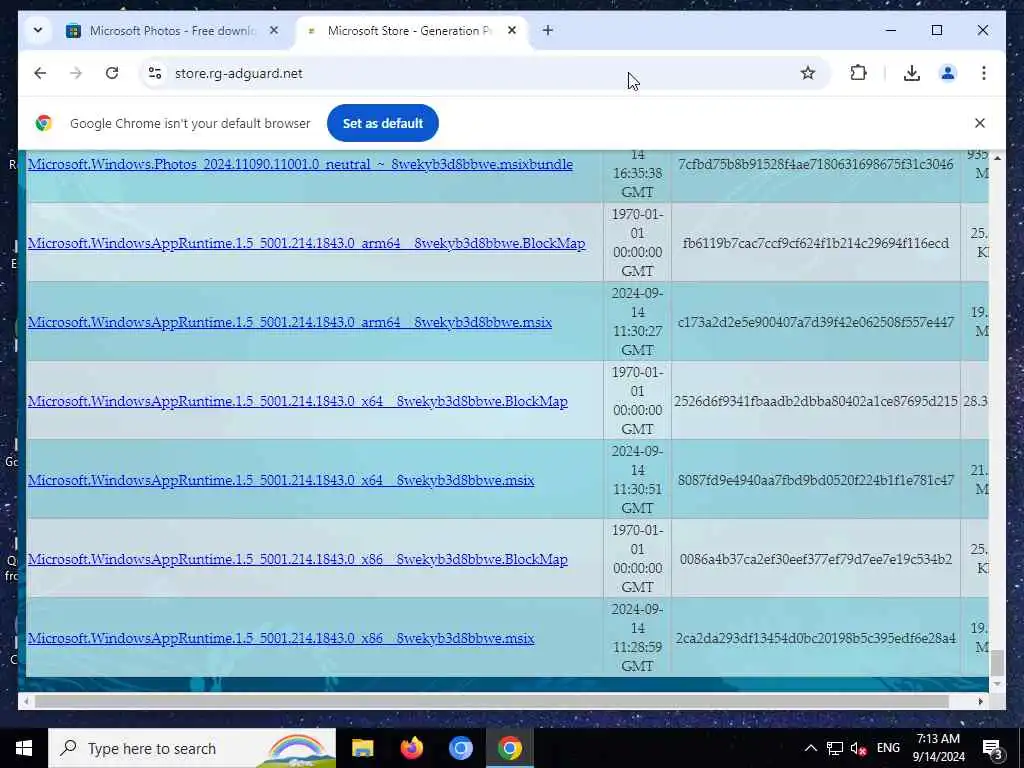Select hash 2ca2da293df13454d0bc20198b5c395edf6e28a4
1024x768 pixels.
click(x=816, y=638)
